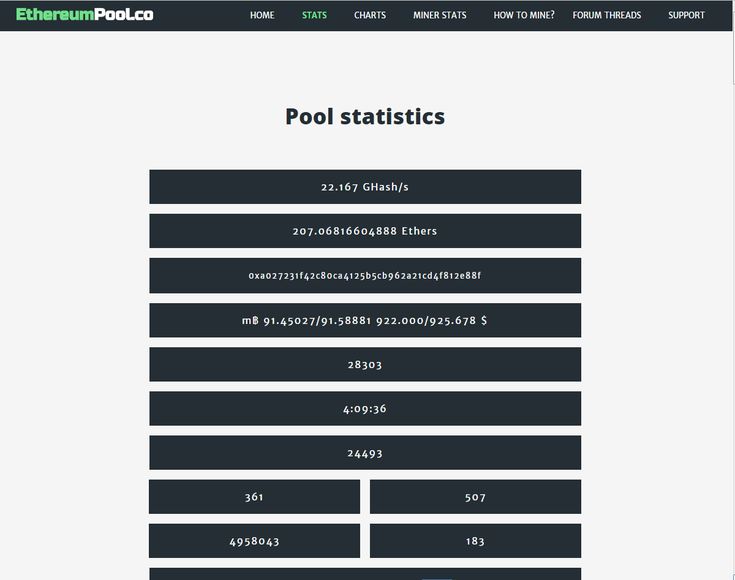
Task: Click the mB/$ price rate panel
Action: click(365, 320)
